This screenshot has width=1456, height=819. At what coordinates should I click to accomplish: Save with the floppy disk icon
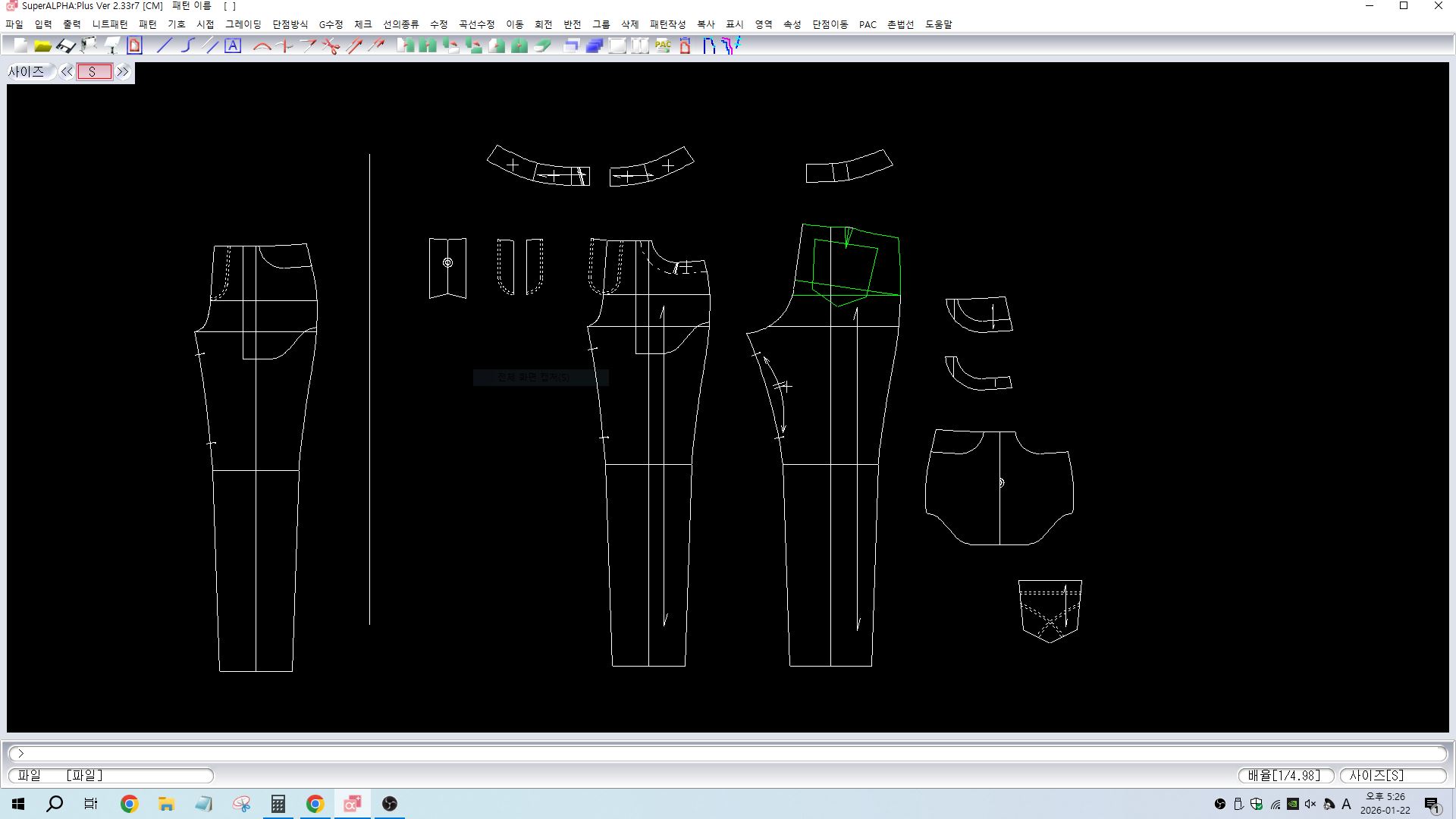coord(66,46)
